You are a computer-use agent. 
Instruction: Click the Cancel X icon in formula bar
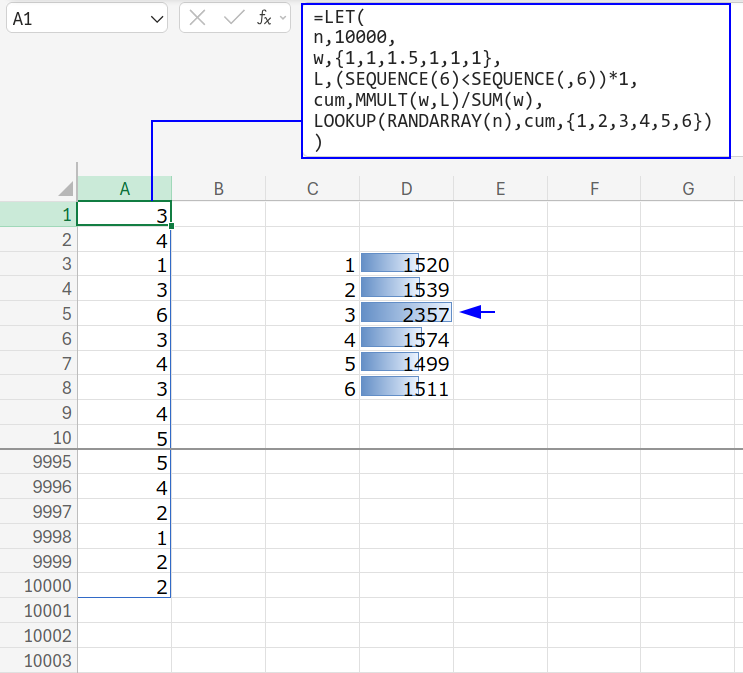[198, 18]
